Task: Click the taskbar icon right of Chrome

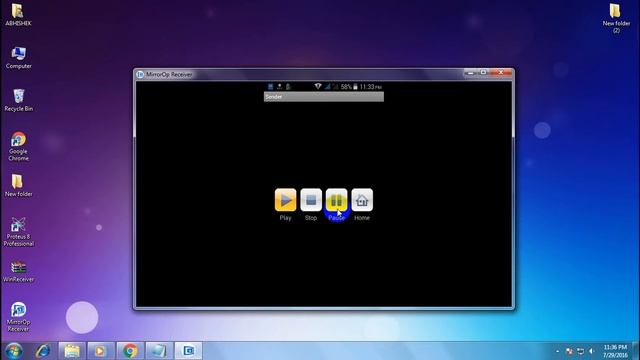Action: pyautogui.click(x=159, y=351)
